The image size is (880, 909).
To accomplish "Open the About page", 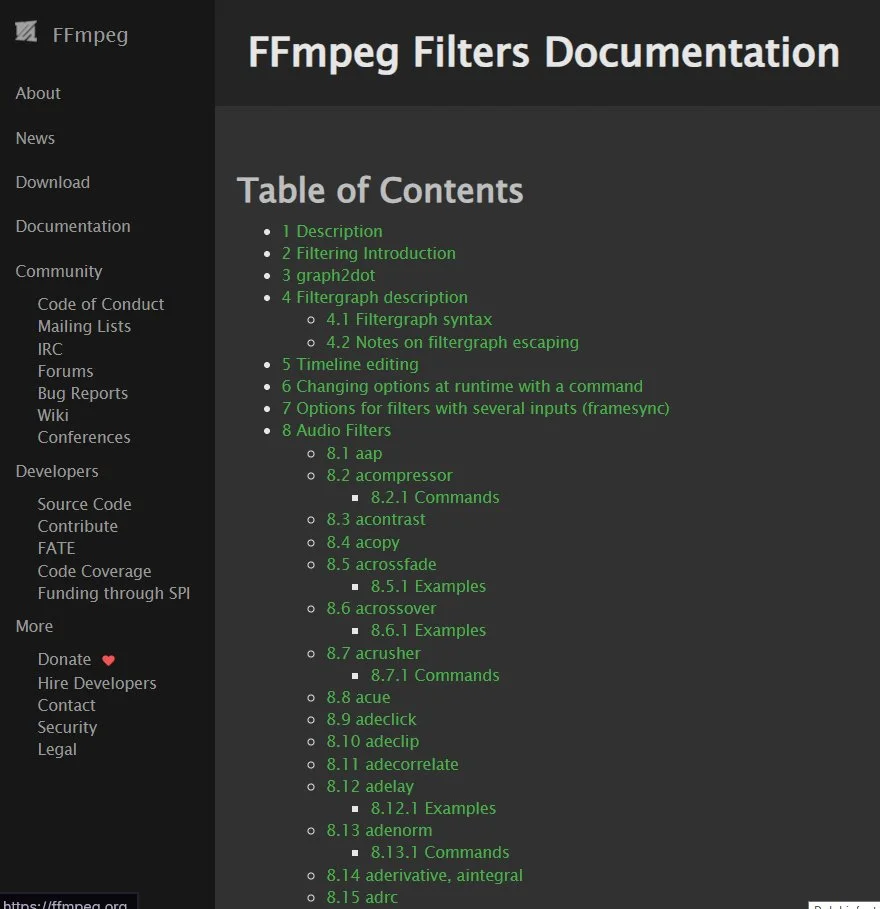I will coord(38,93).
